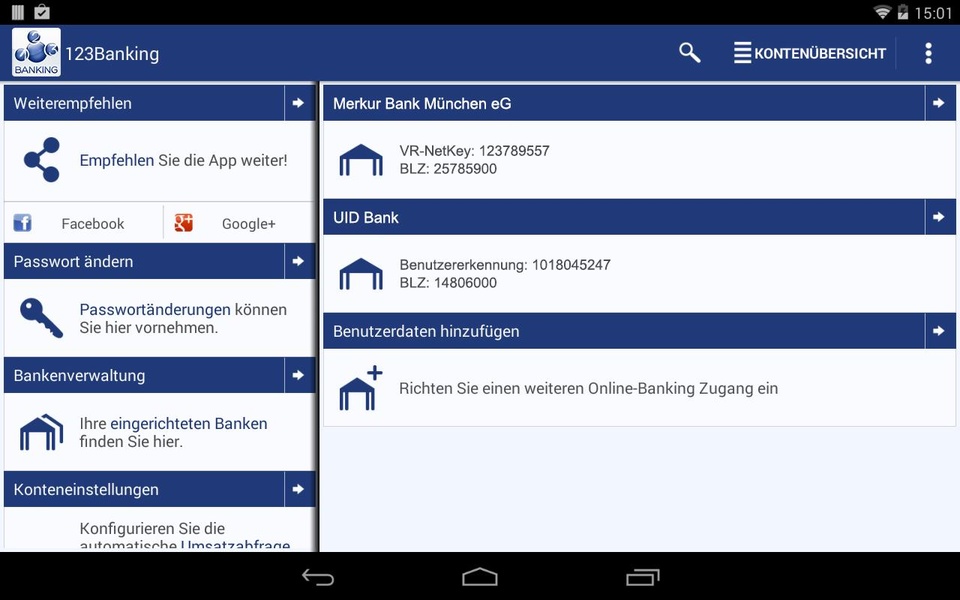
Task: Select Benutzererkennung: 1018045247 text
Action: point(505,265)
